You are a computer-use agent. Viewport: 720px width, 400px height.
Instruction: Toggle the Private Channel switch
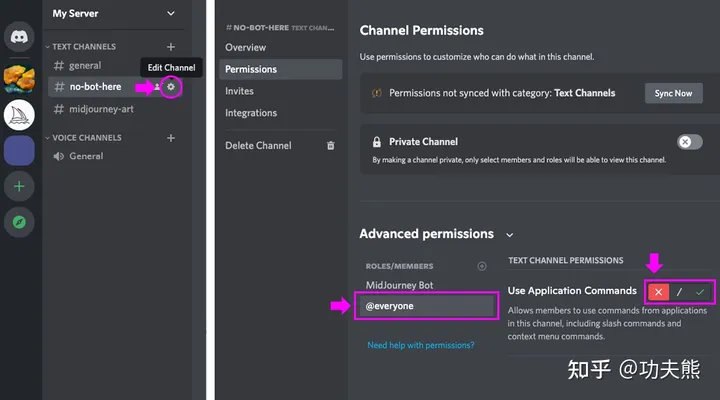(689, 142)
